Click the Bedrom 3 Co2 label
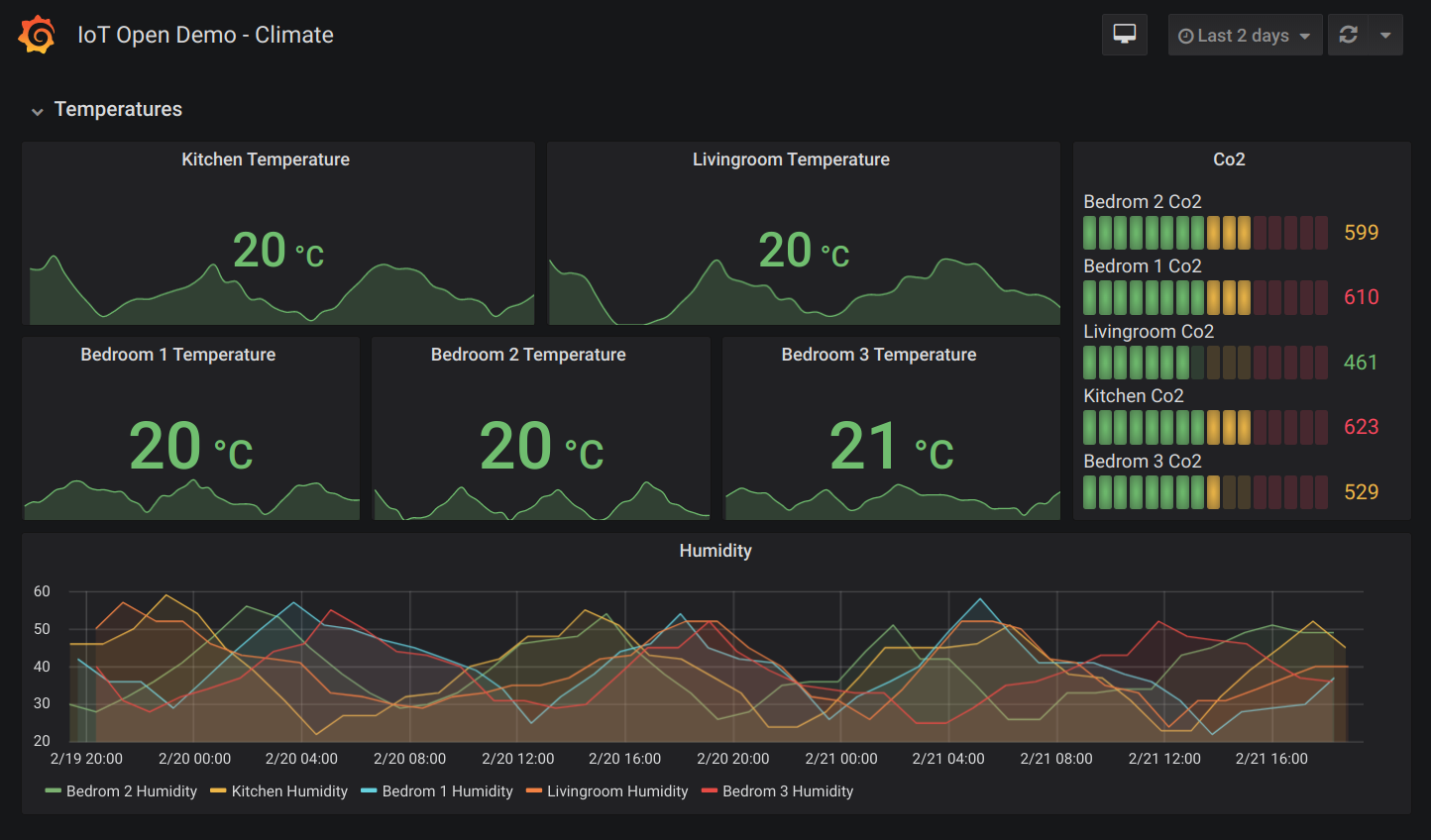Screen dimensions: 1431x840 click(1143, 462)
